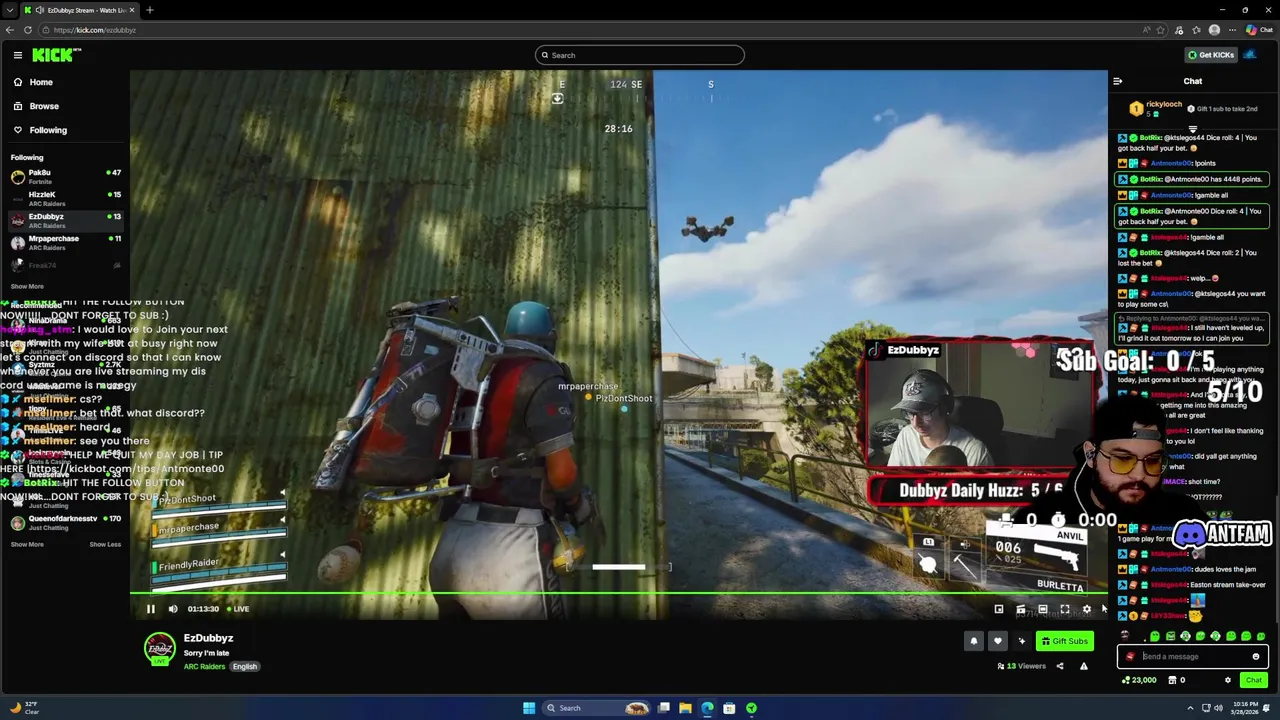Open the user avatar menu on Kick
1280x720 pixels.
click(1250, 55)
